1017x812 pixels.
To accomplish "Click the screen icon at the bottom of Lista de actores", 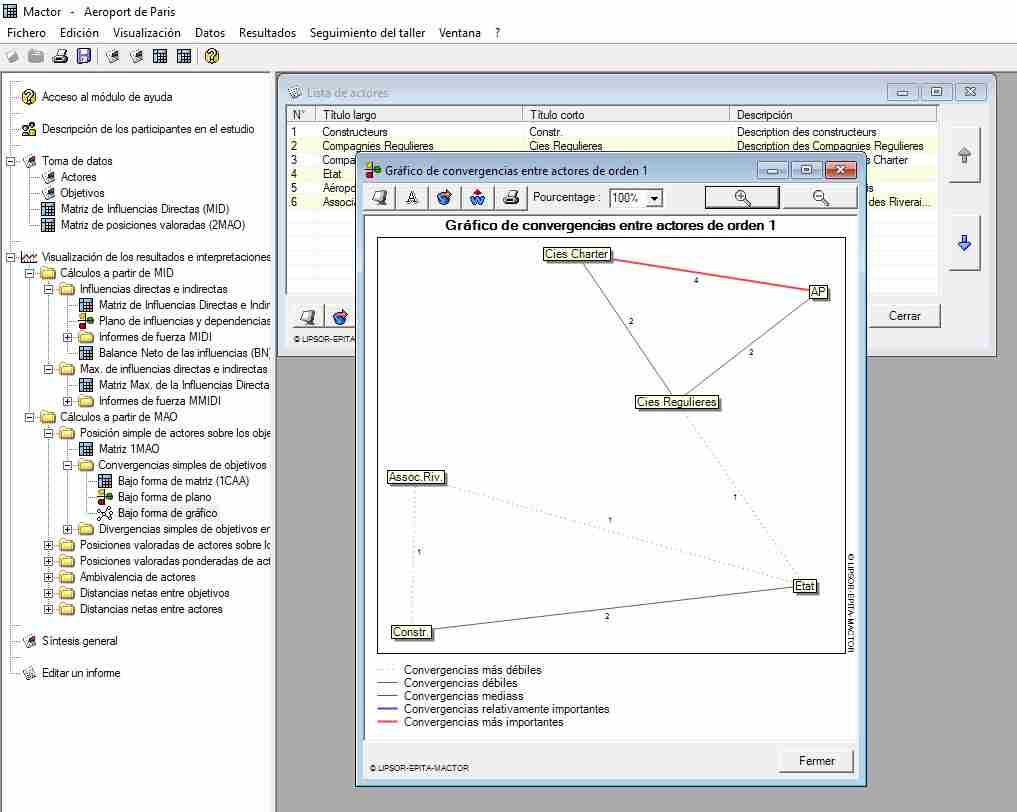I will pos(307,316).
